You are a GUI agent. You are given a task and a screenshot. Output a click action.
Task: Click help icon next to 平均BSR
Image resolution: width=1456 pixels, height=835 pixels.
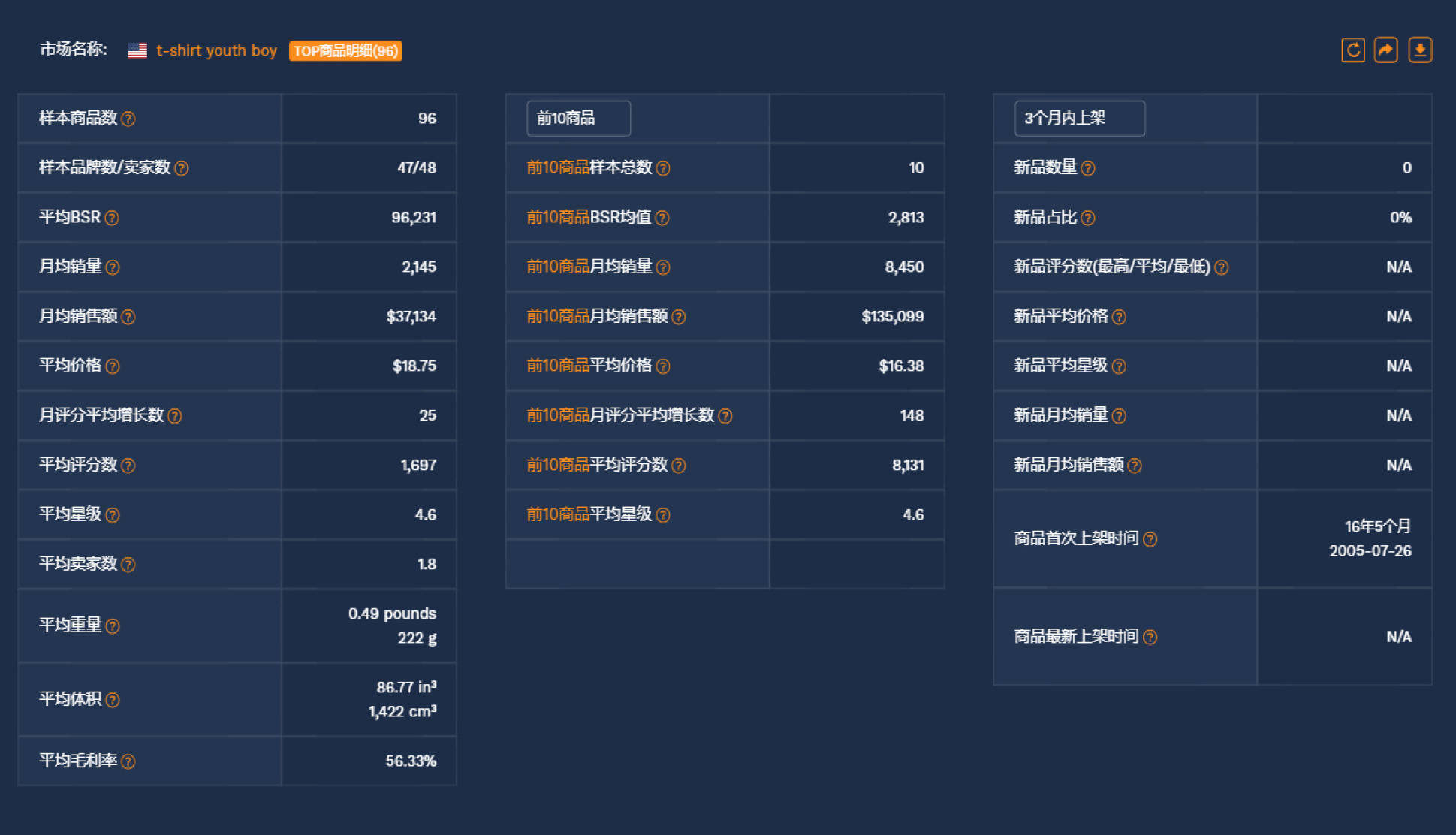point(112,218)
